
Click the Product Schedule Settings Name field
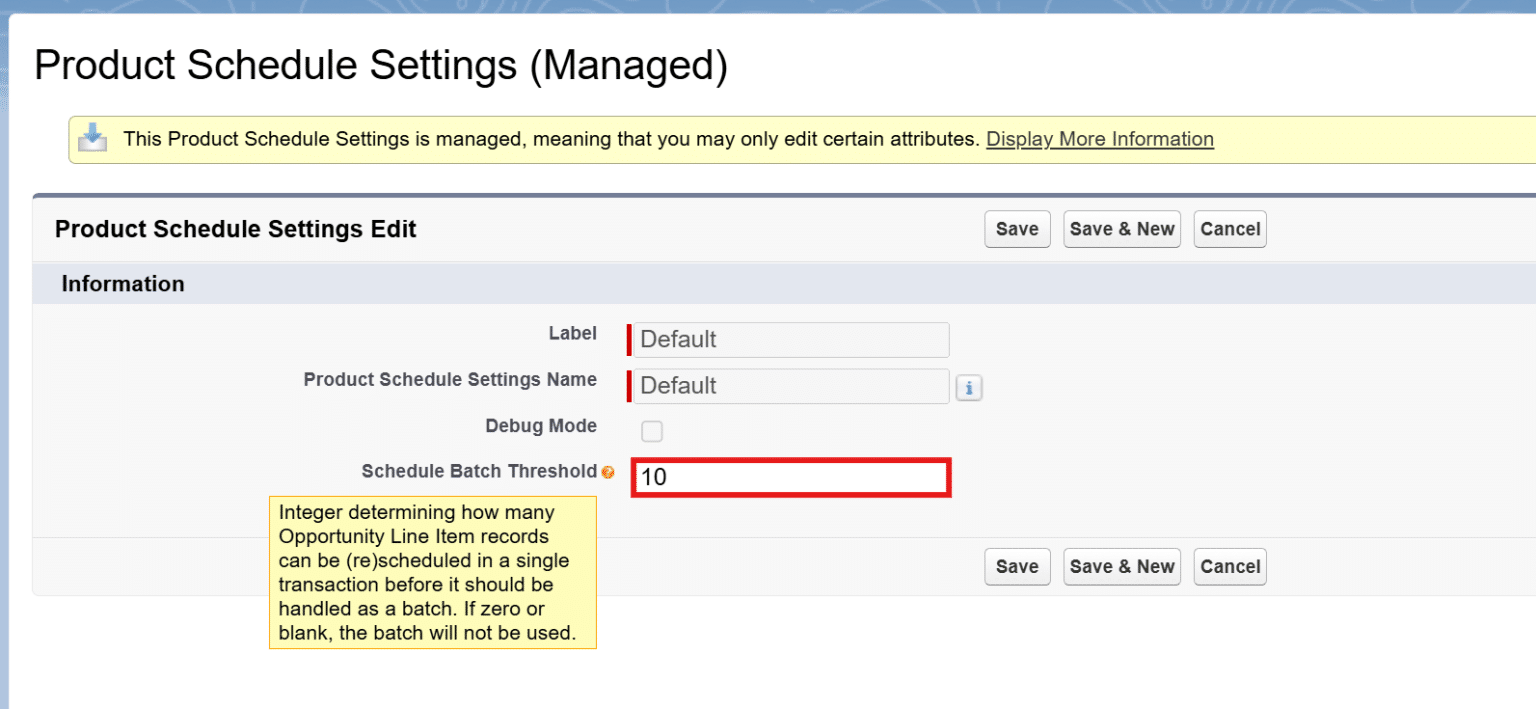pyautogui.click(x=788, y=386)
